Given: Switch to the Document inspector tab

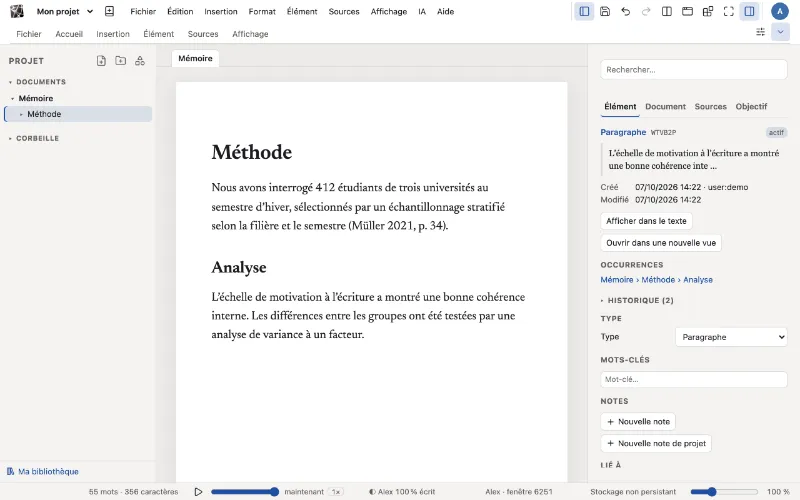Looking at the screenshot, I should (665, 107).
